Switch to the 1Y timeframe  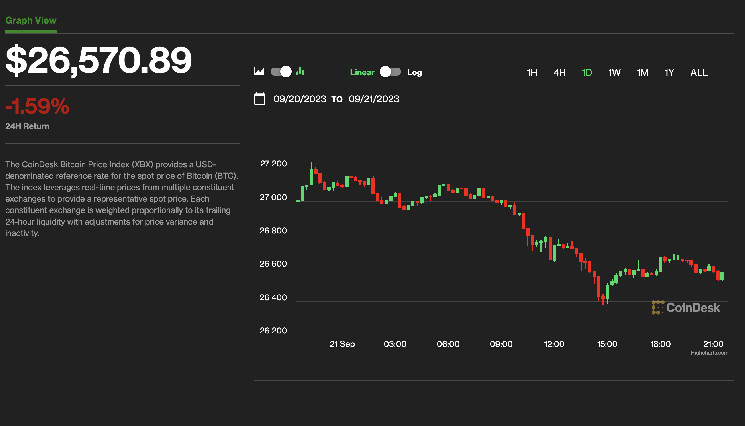(669, 72)
